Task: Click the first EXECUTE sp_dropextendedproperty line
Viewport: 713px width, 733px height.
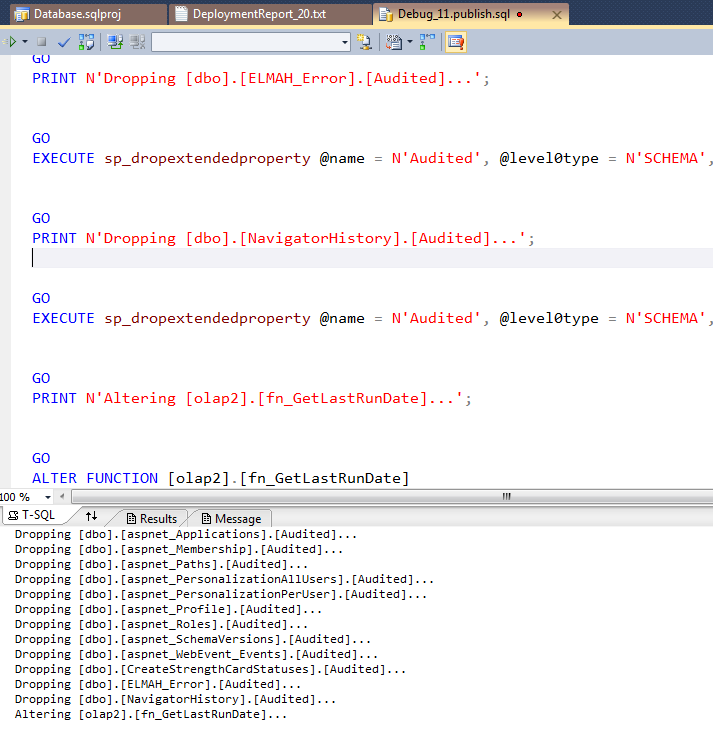Action: (x=372, y=158)
